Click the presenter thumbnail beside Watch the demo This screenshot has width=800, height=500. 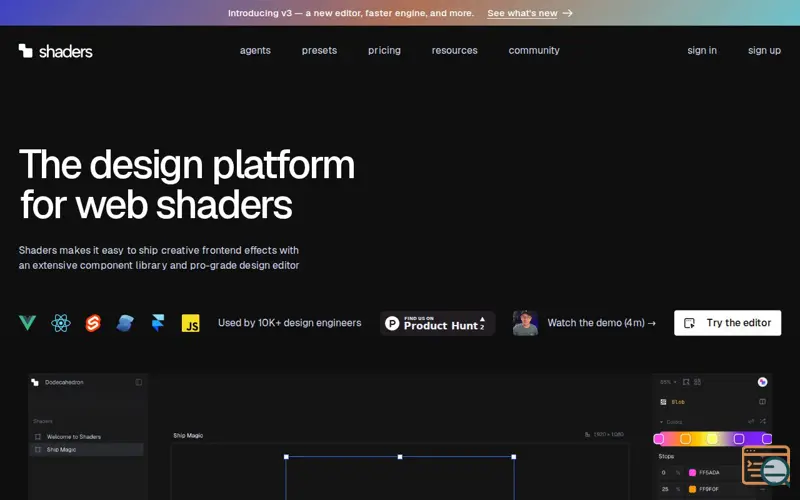526,323
